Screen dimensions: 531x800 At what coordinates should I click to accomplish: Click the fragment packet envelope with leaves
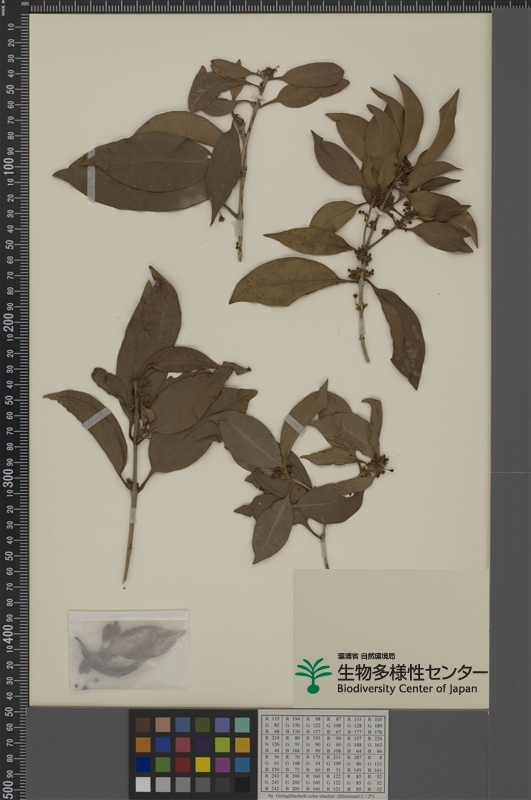(x=129, y=651)
